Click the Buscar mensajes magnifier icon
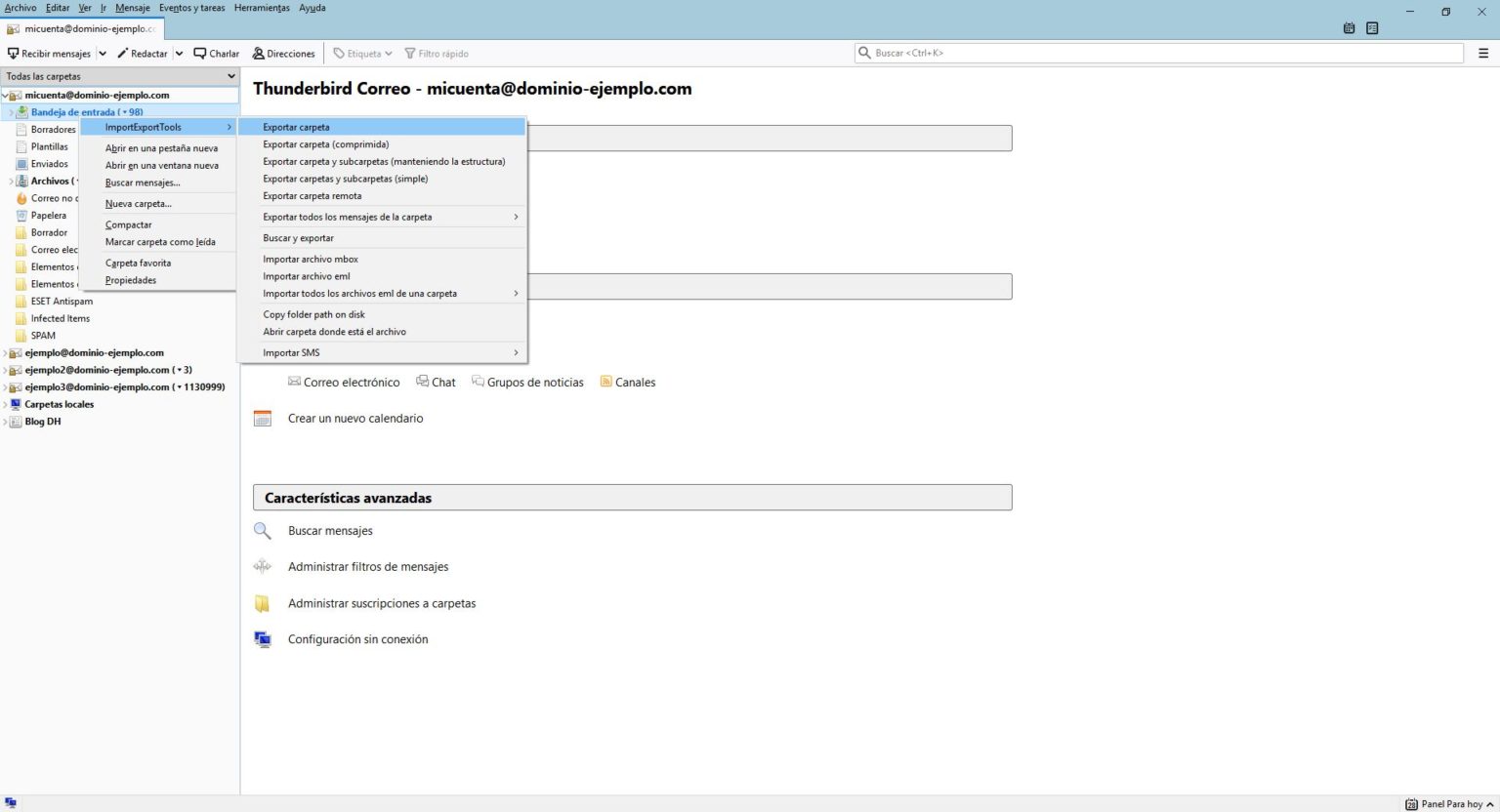This screenshot has width=1500, height=812. pyautogui.click(x=262, y=531)
